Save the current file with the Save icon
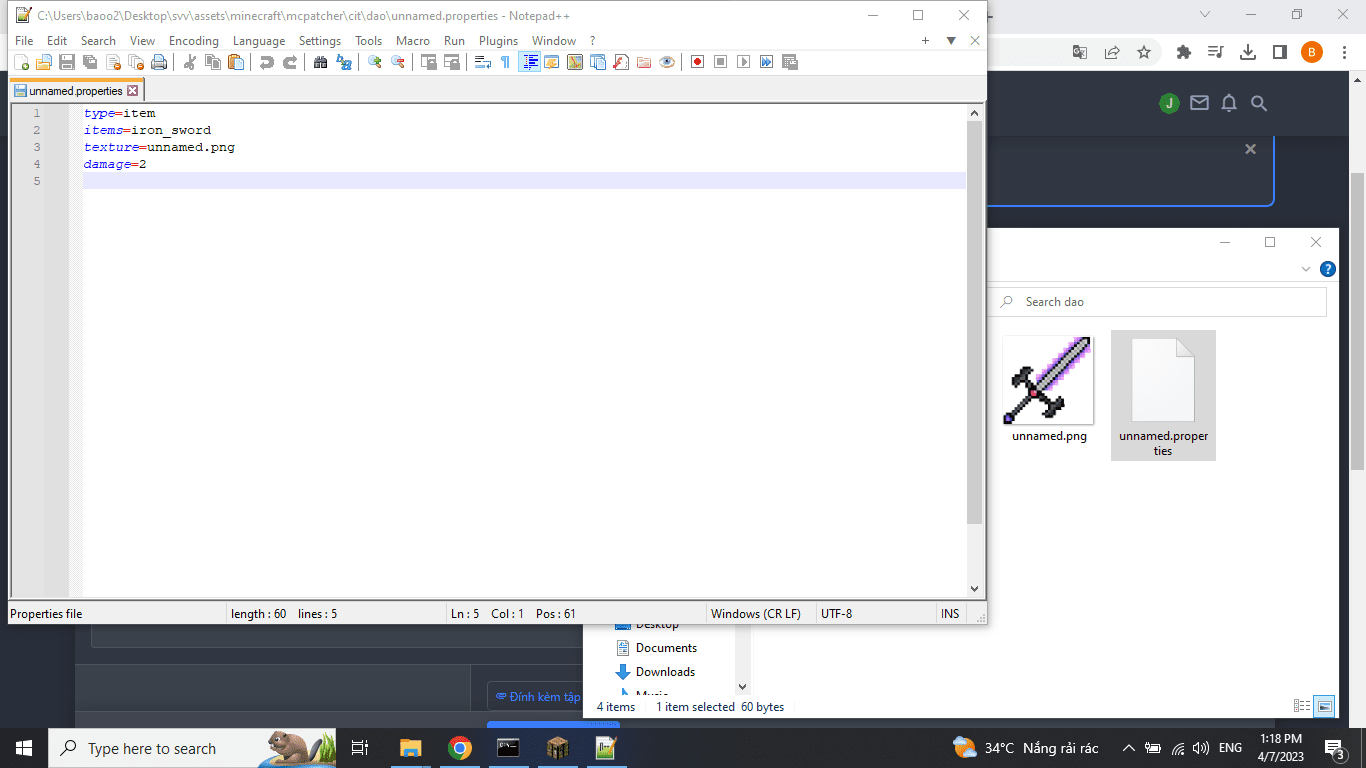The width and height of the screenshot is (1366, 768). click(x=67, y=62)
